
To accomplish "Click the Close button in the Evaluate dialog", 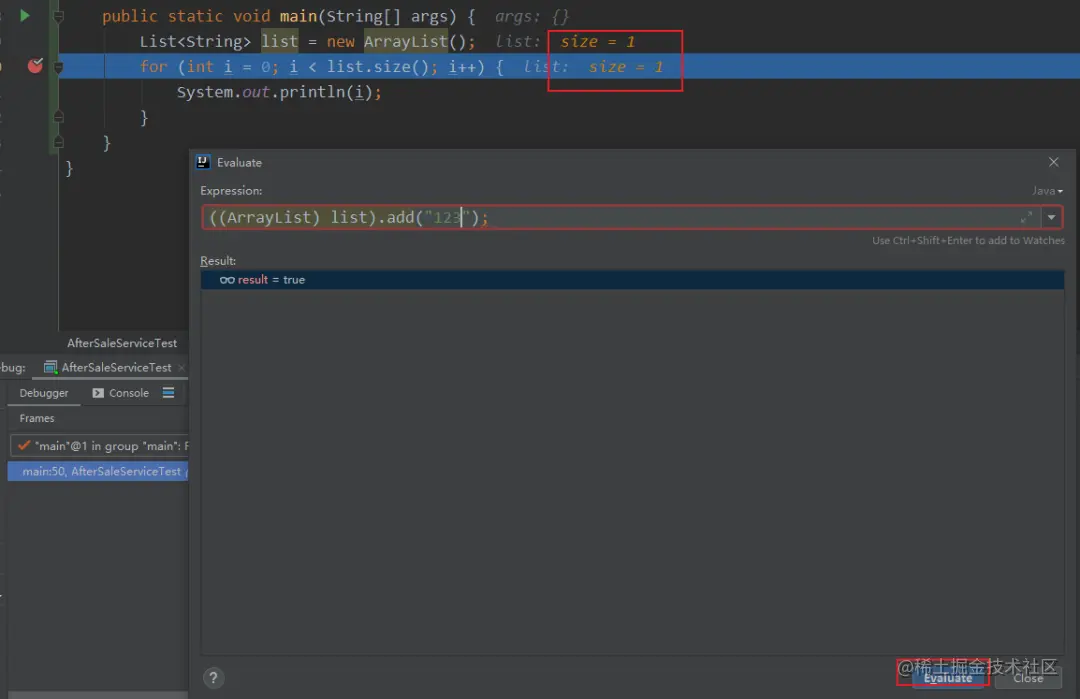I will coord(1028,678).
